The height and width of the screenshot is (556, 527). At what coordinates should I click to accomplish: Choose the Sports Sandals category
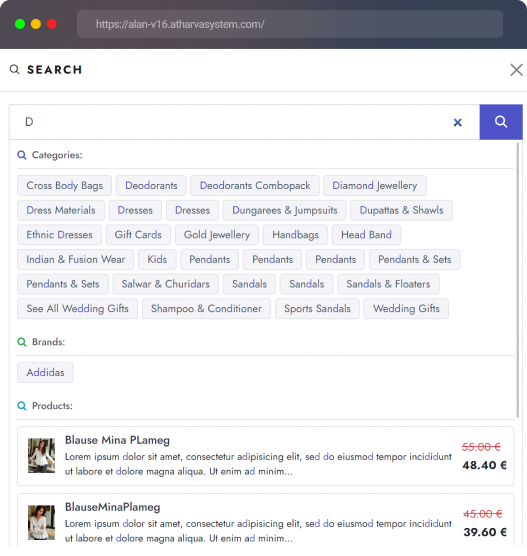click(x=317, y=309)
